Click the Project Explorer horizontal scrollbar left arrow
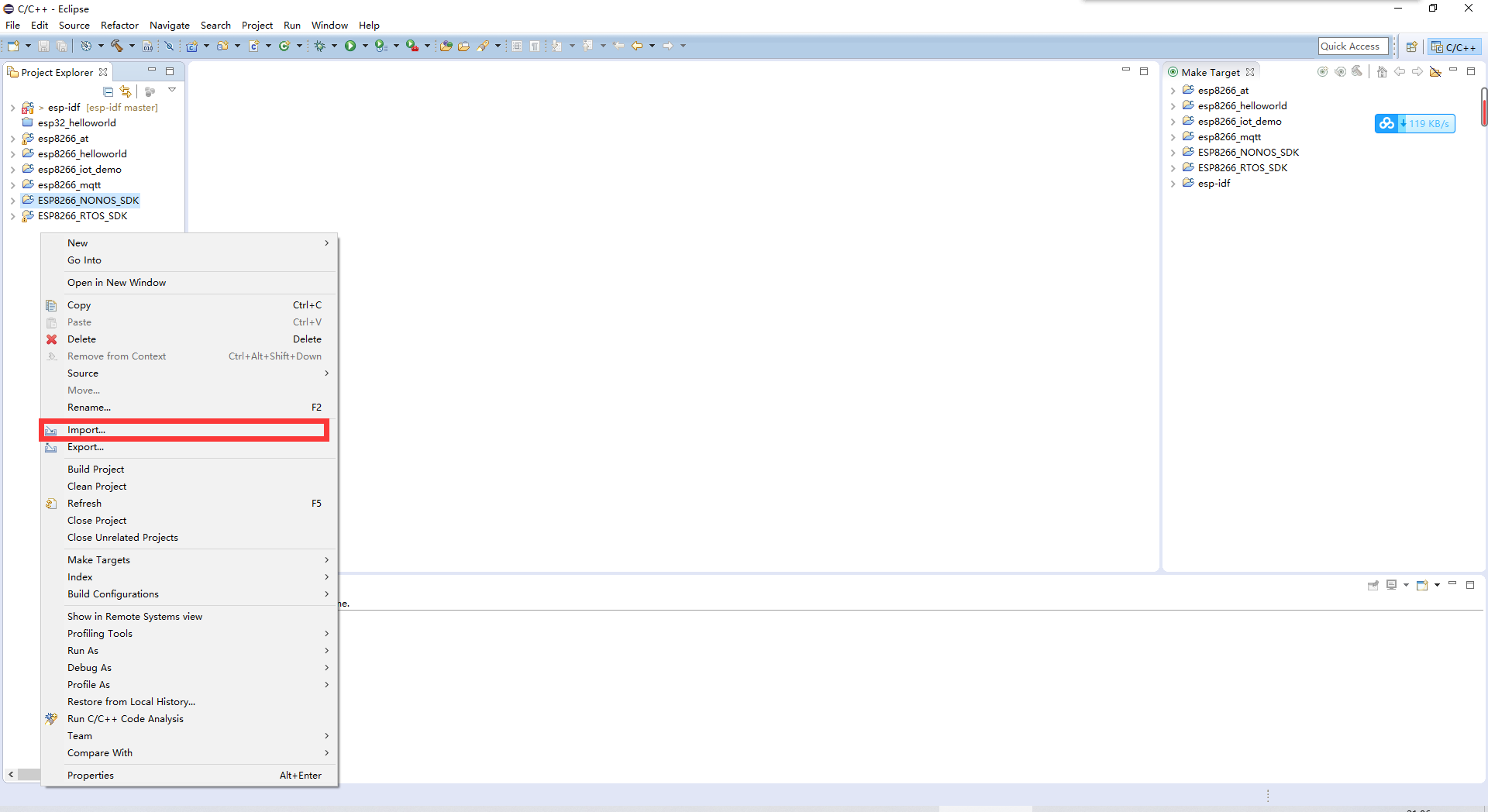Image resolution: width=1488 pixels, height=812 pixels. (x=11, y=774)
